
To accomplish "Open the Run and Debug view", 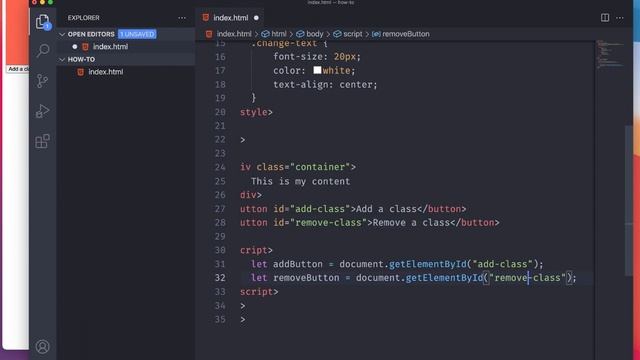I will pyautogui.click(x=42, y=111).
